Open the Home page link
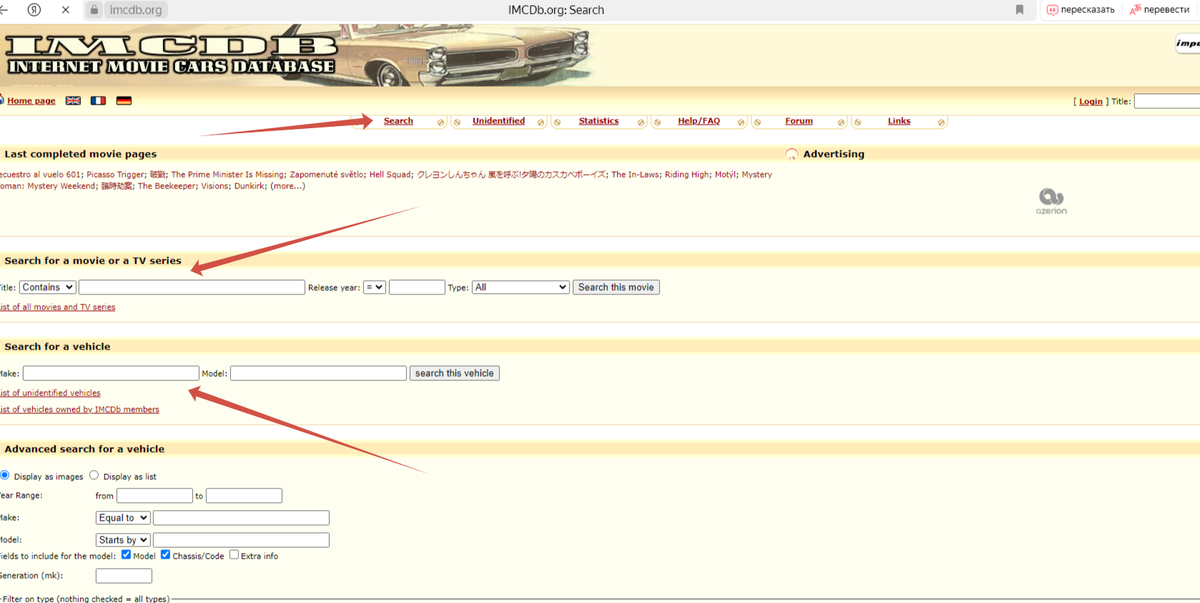 (x=31, y=101)
